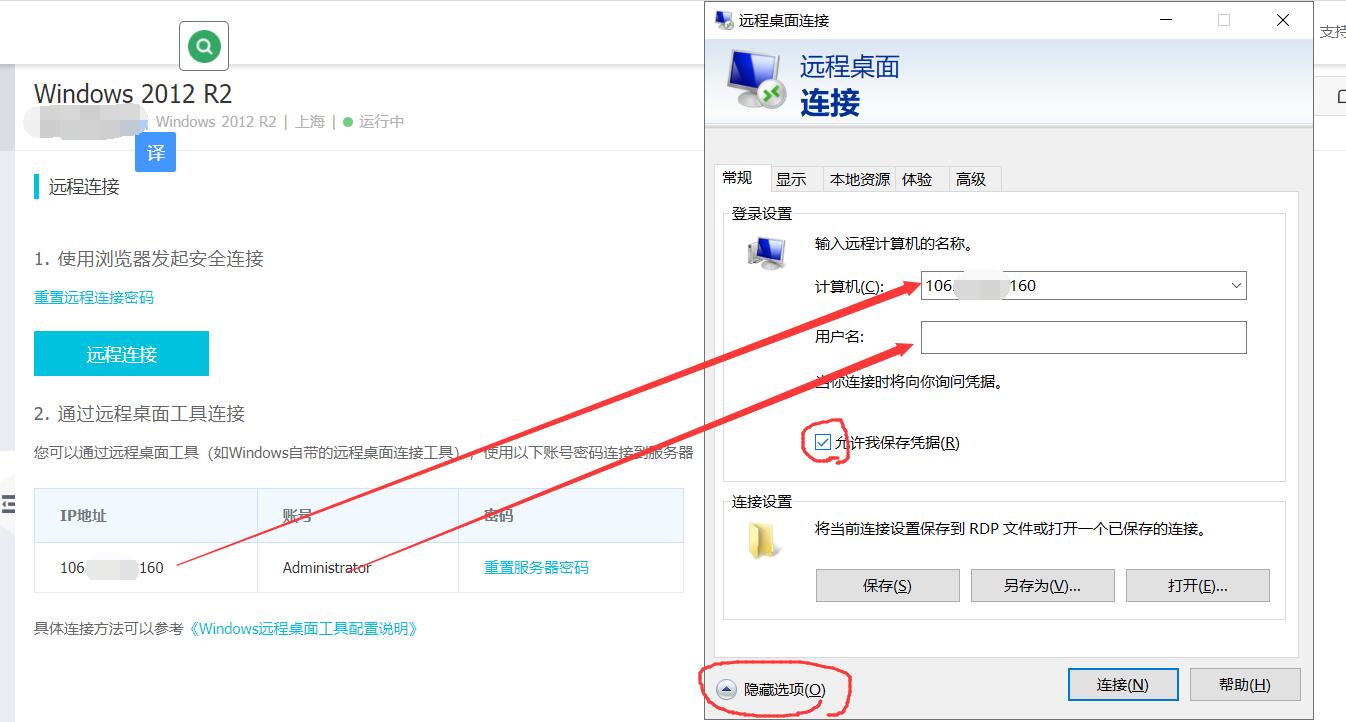1346x722 pixels.
Task: Click the blue 远程连接 button on webpage
Action: (x=121, y=354)
